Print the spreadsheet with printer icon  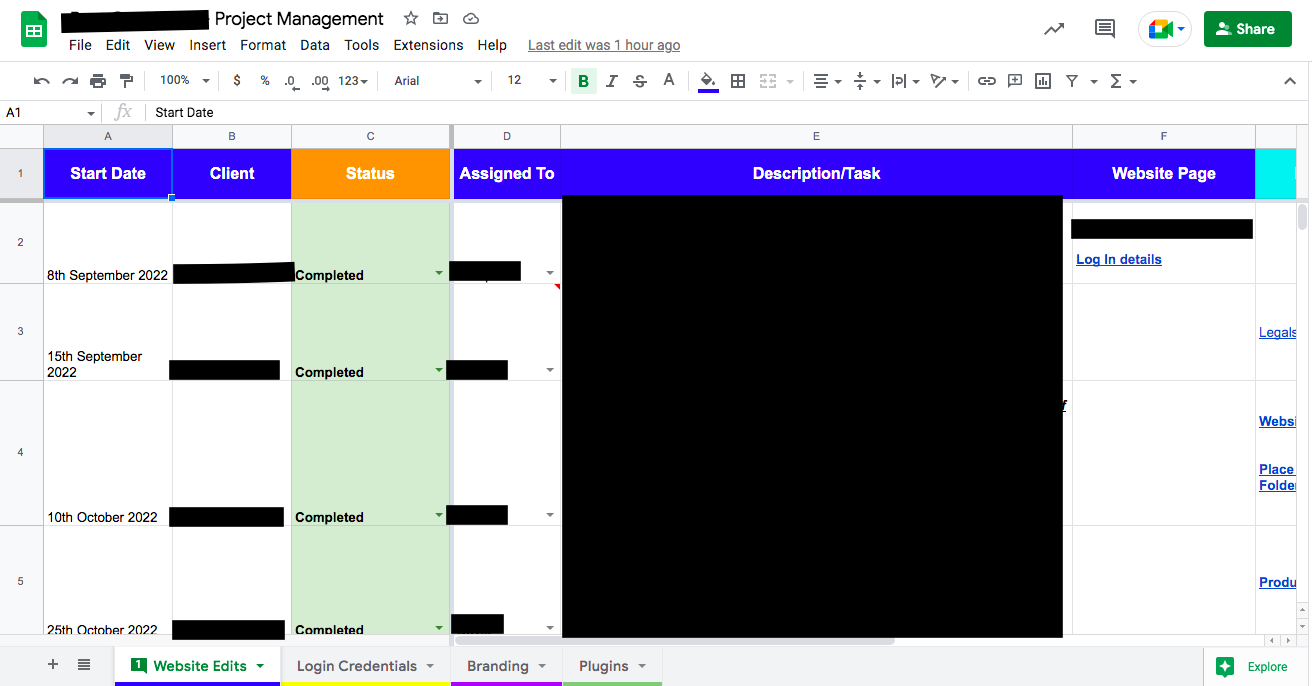(98, 81)
